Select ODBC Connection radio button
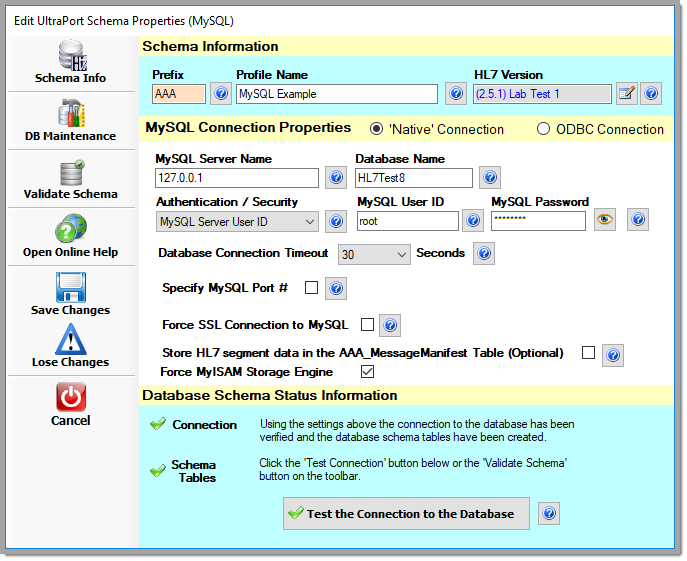687x561 pixels. click(543, 129)
